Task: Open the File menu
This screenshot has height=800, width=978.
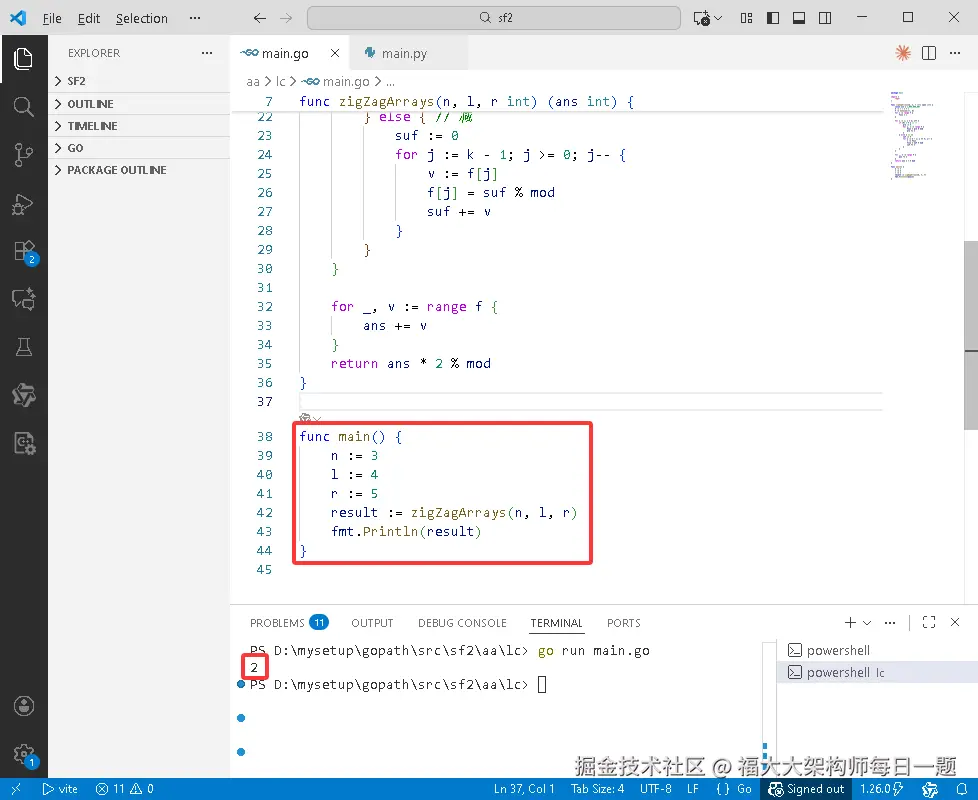Action: 52,18
